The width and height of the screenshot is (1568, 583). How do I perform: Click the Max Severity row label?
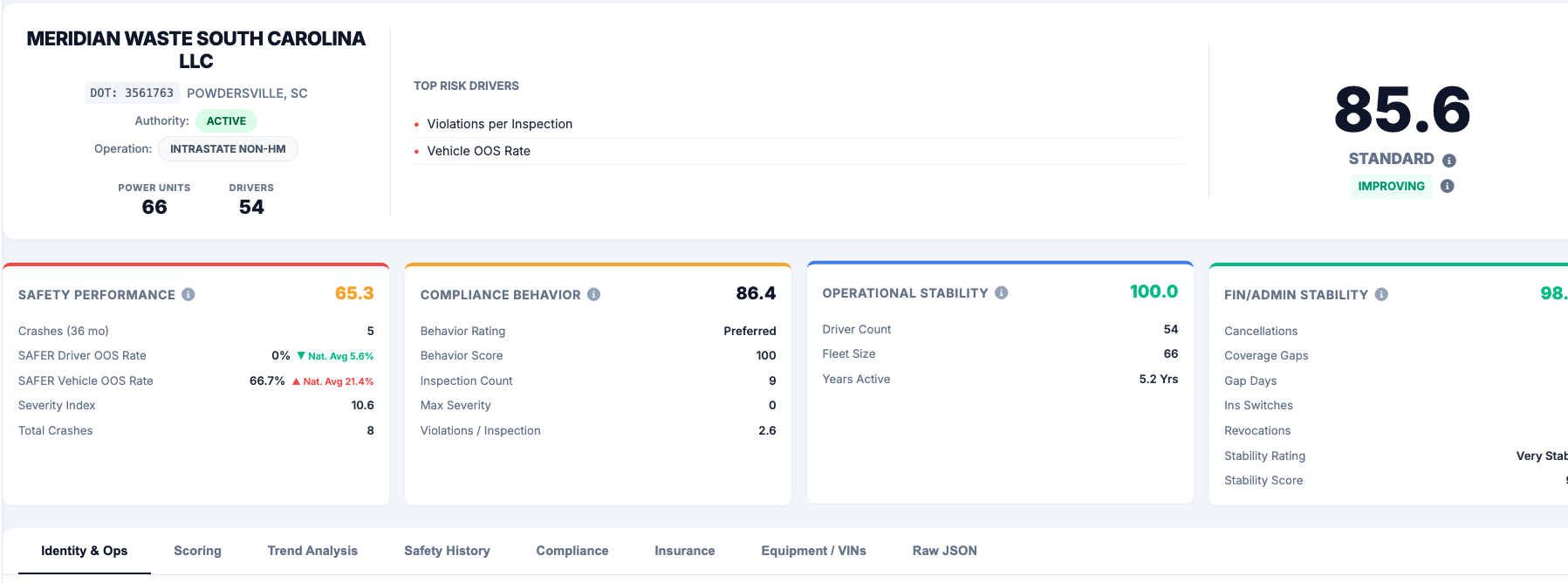pos(455,405)
